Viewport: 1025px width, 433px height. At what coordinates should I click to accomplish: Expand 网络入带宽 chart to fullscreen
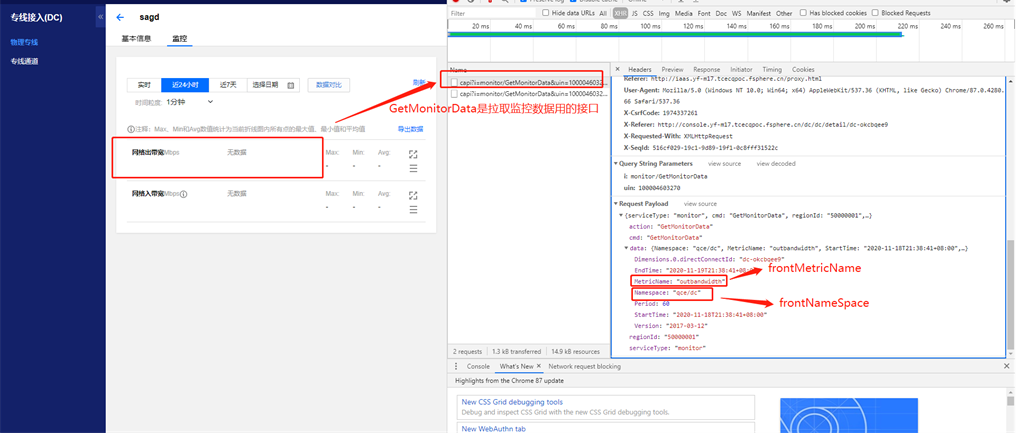(413, 196)
